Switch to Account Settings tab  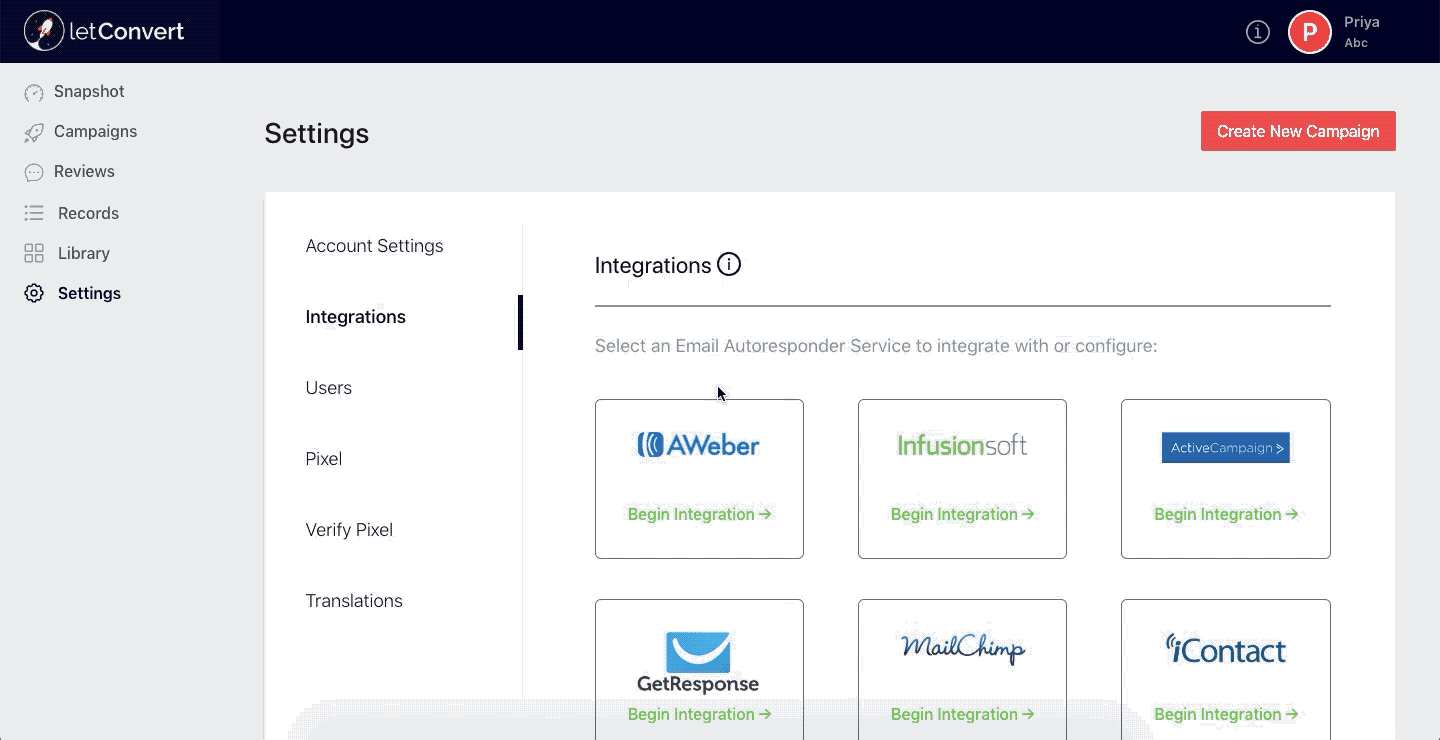(x=374, y=246)
